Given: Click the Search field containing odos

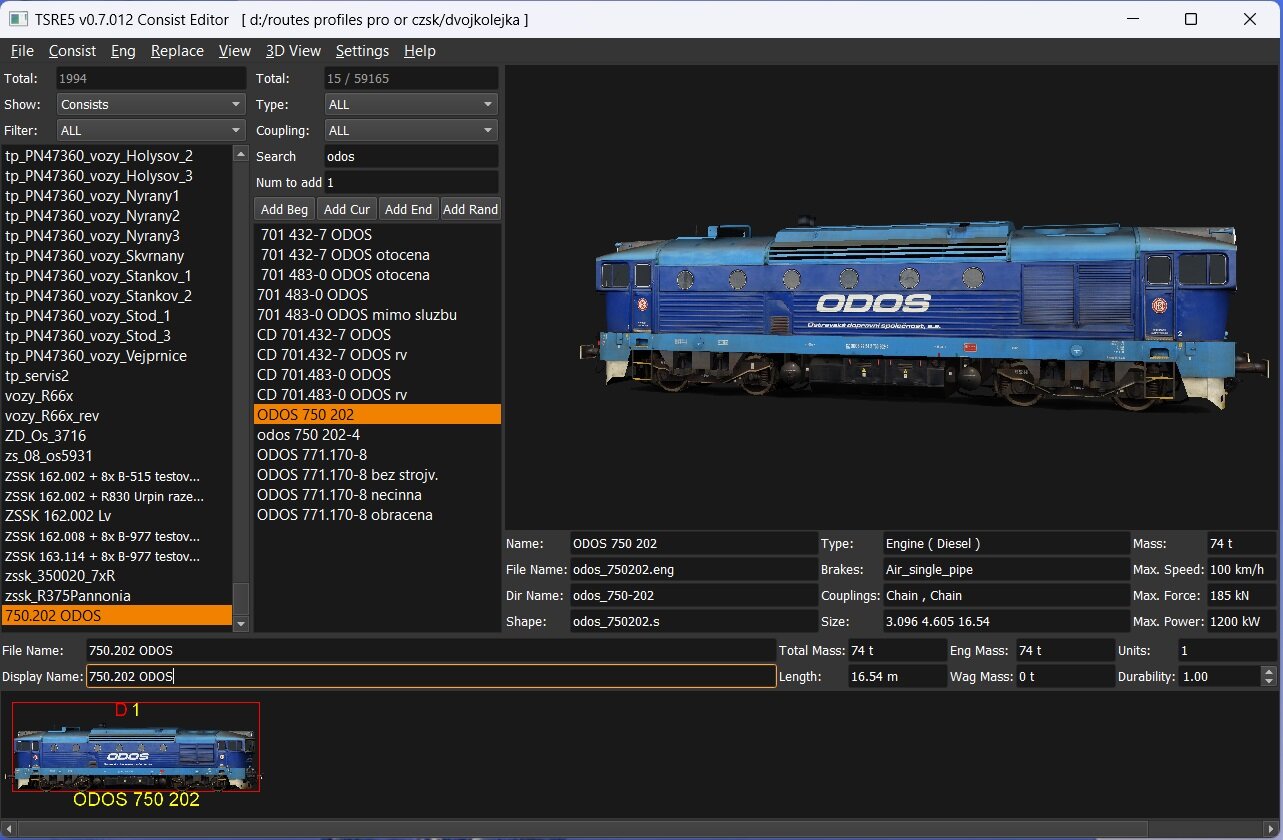Looking at the screenshot, I should (411, 156).
